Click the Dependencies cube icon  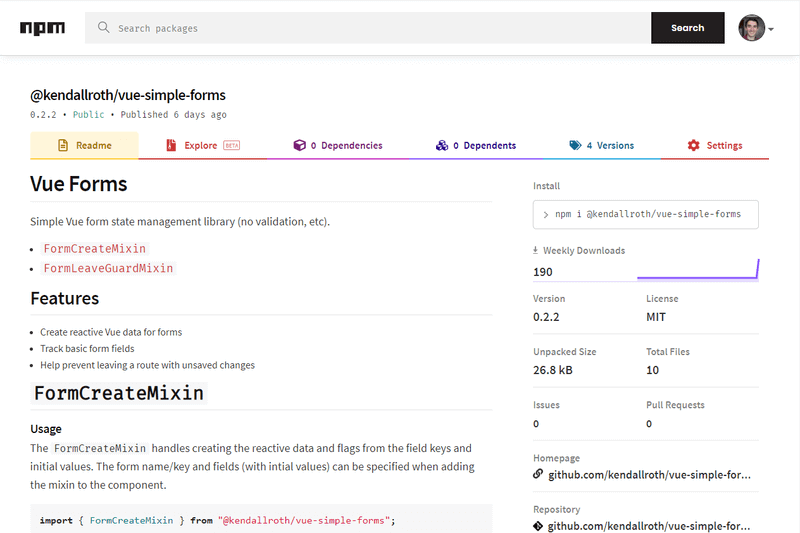click(x=299, y=146)
